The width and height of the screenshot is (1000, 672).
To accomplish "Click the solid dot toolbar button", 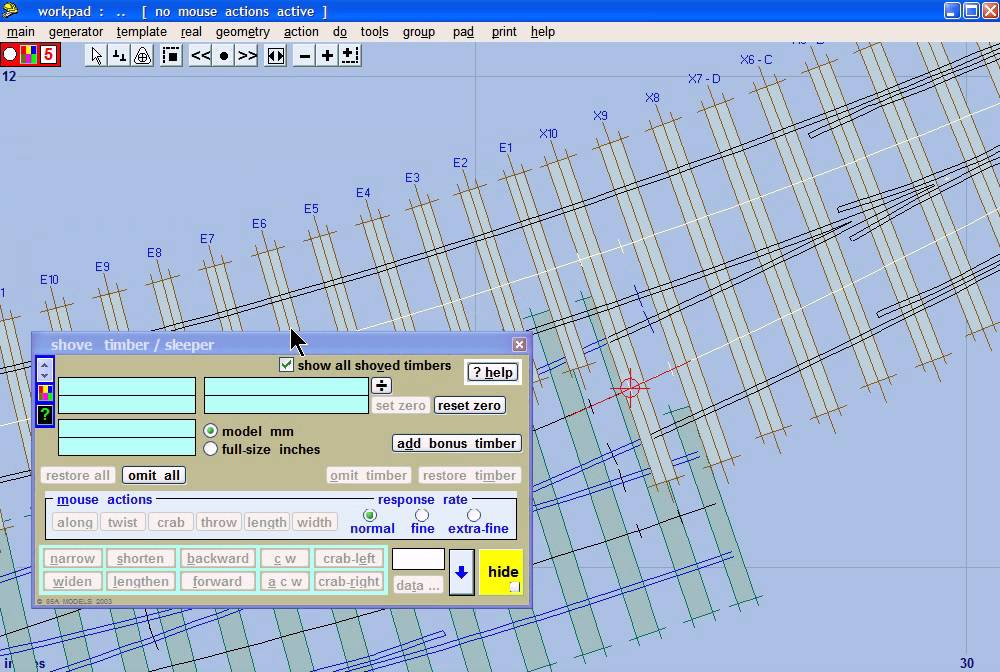I will coord(223,55).
